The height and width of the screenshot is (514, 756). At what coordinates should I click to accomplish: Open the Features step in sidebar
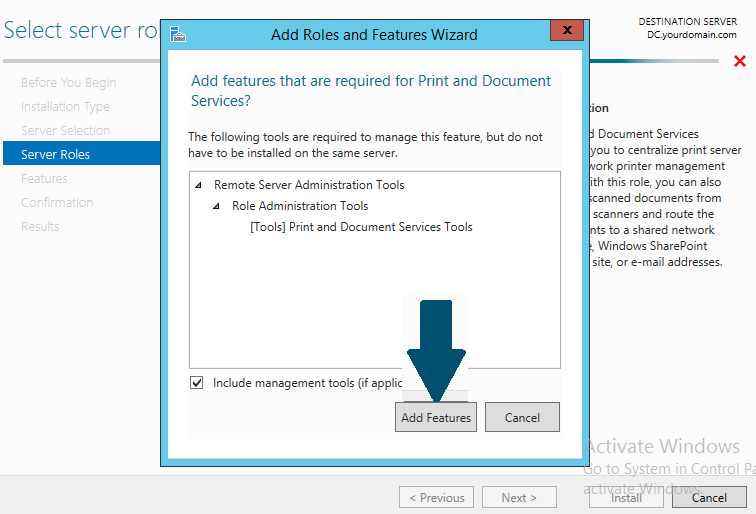(x=44, y=179)
